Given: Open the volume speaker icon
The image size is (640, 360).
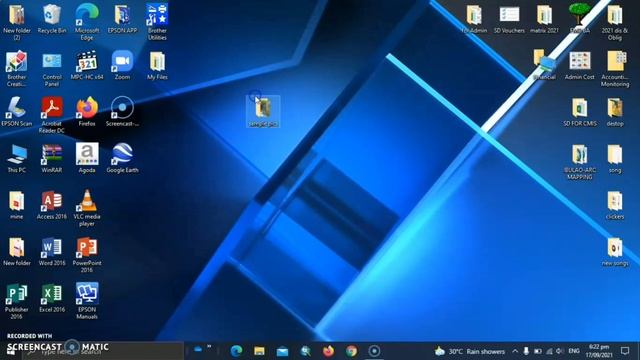Looking at the screenshot, I should pos(560,351).
